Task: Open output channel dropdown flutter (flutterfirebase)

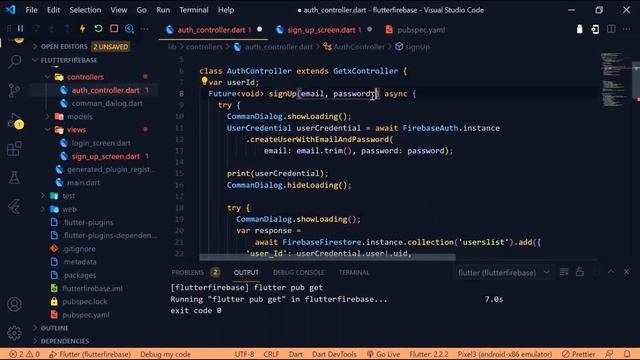Action: pyautogui.click(x=503, y=272)
